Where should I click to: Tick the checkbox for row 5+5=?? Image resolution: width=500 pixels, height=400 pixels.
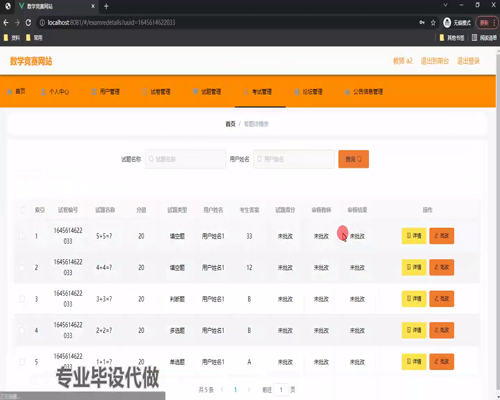pos(22,236)
